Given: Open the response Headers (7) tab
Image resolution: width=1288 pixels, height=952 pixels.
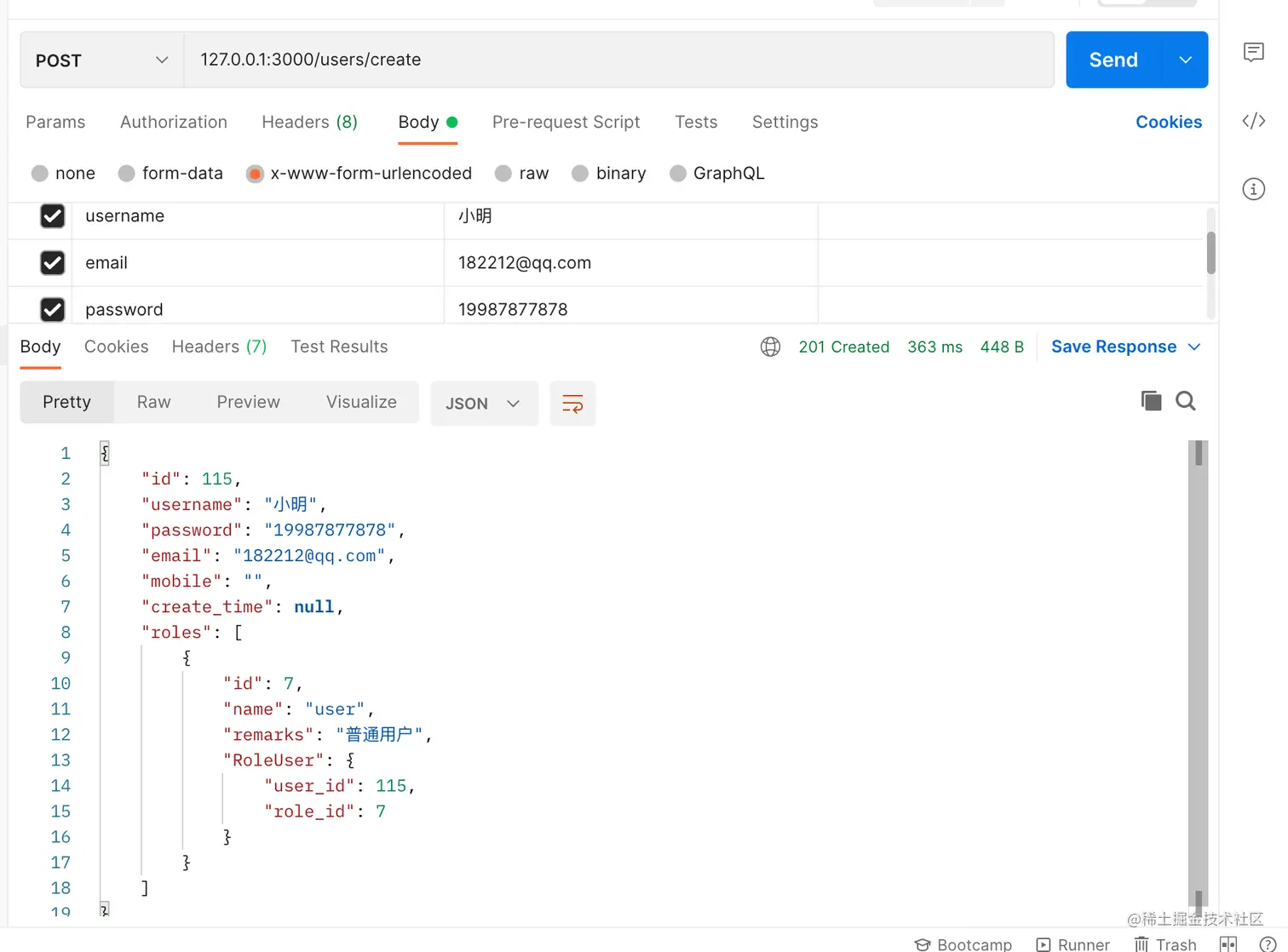Looking at the screenshot, I should 220,347.
